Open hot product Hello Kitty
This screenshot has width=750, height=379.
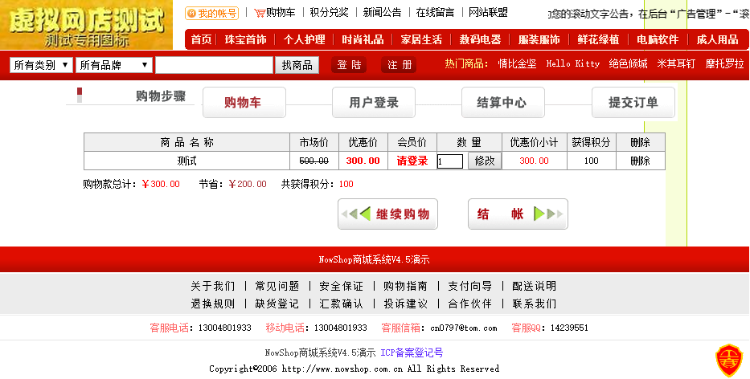[x=573, y=64]
